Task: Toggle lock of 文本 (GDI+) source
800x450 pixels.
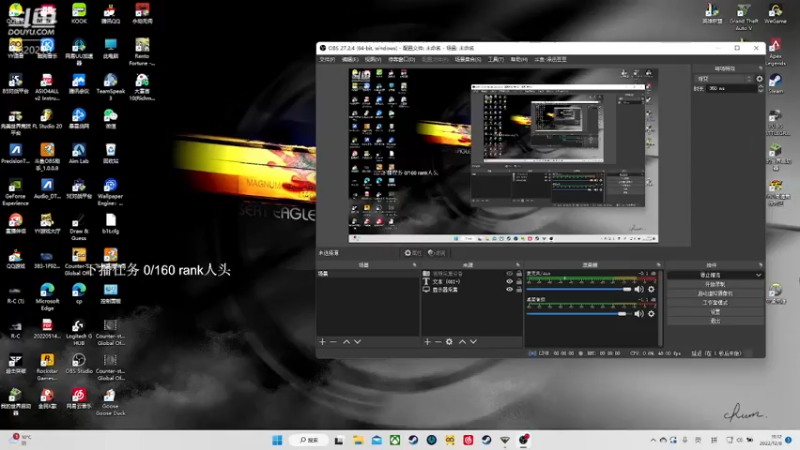Action: (519, 282)
